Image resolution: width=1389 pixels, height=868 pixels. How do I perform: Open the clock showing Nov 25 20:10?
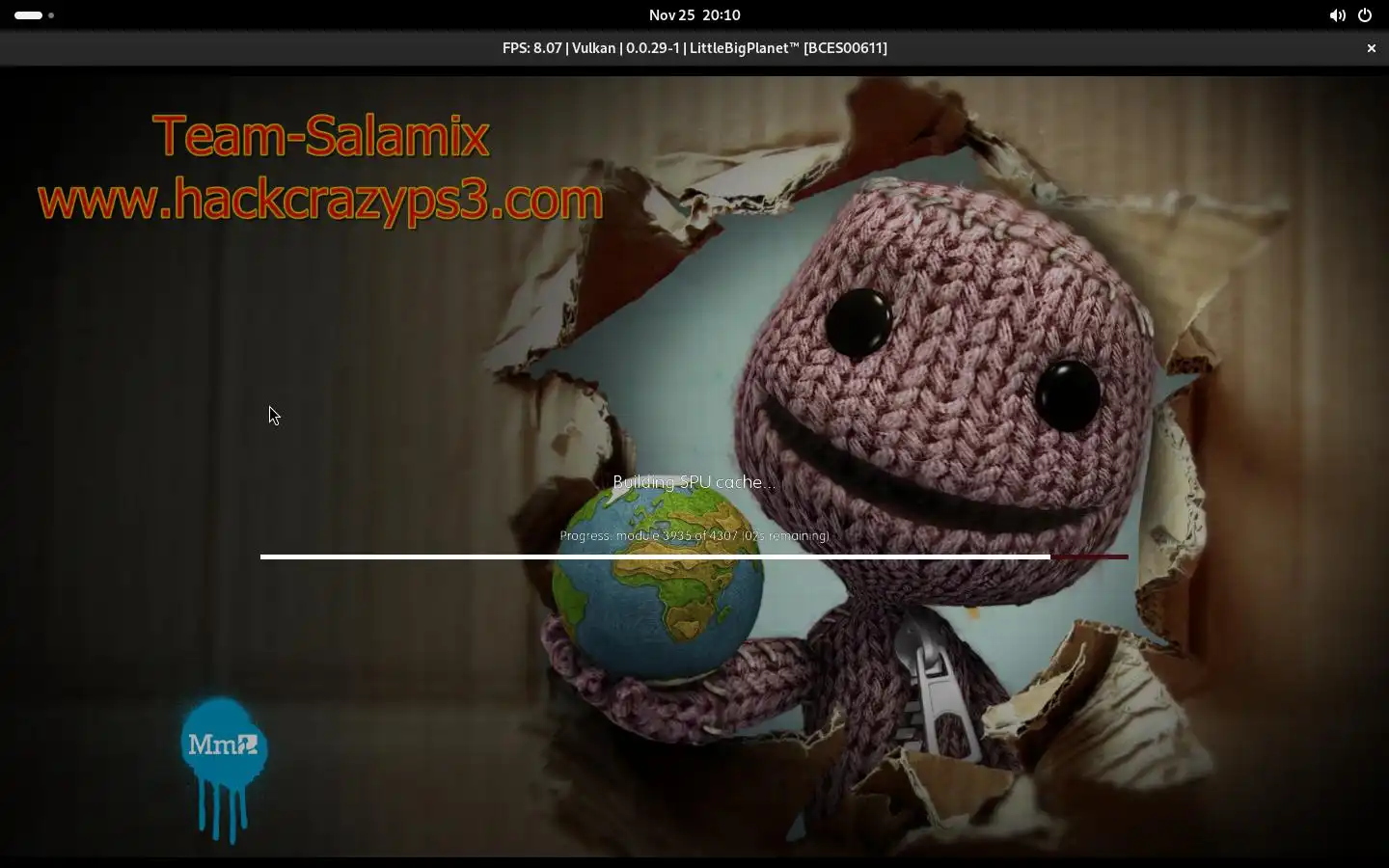(x=694, y=15)
